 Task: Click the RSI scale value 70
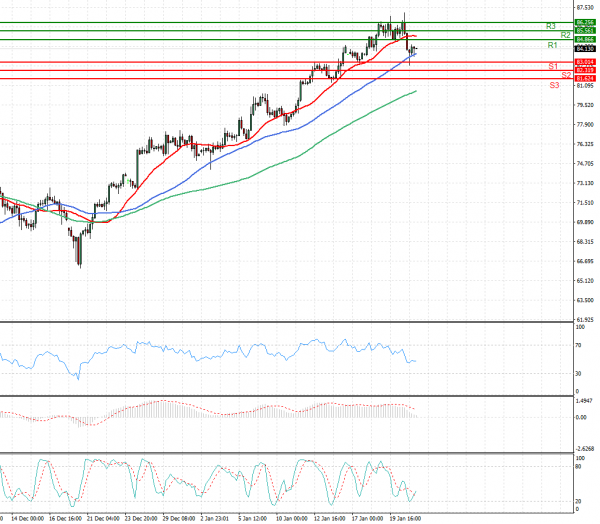579,345
